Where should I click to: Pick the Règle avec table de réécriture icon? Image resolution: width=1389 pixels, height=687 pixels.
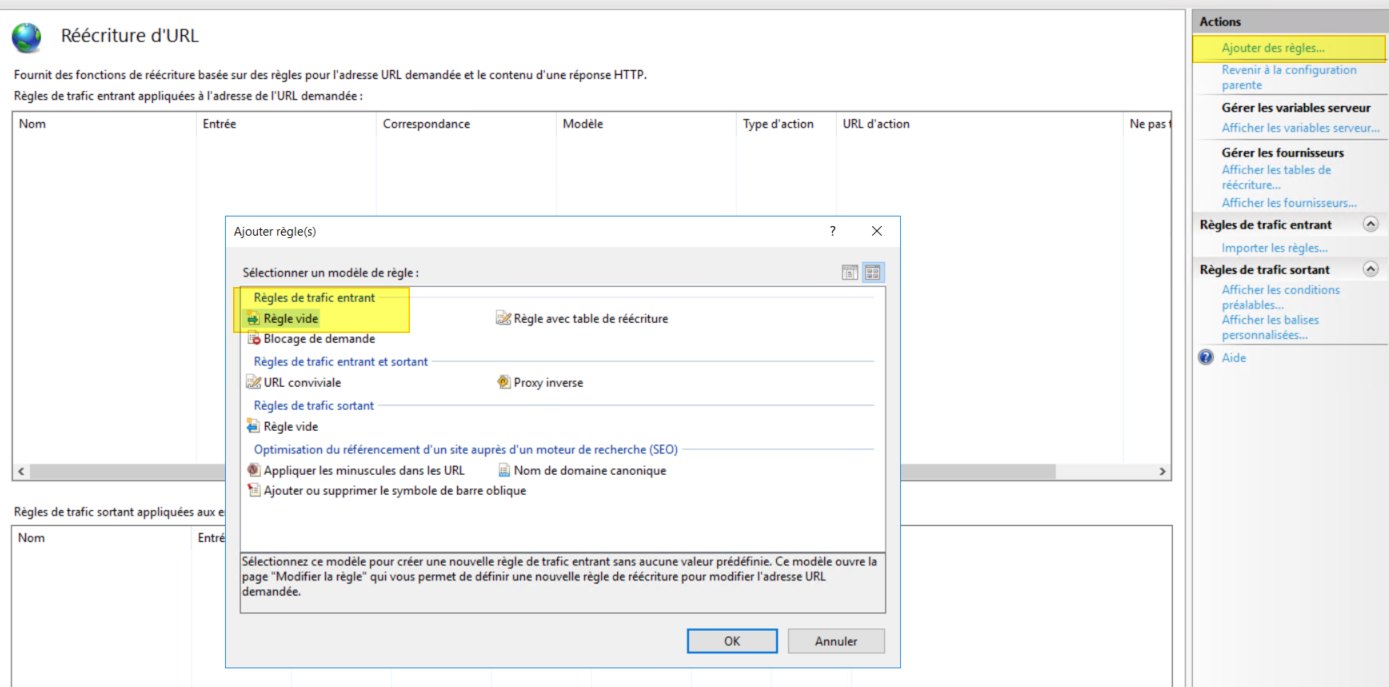pyautogui.click(x=503, y=319)
